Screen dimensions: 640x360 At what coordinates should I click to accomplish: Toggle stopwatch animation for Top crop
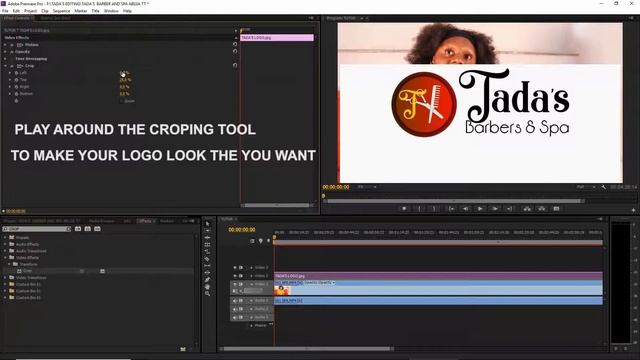pos(16,80)
